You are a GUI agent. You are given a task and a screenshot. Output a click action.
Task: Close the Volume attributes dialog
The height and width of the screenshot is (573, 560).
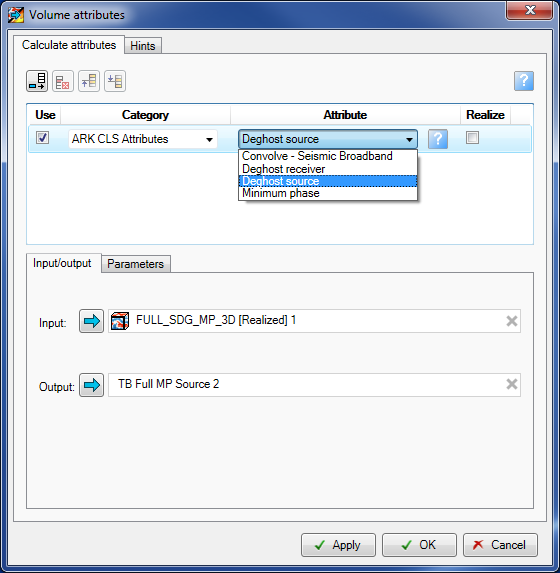529,10
